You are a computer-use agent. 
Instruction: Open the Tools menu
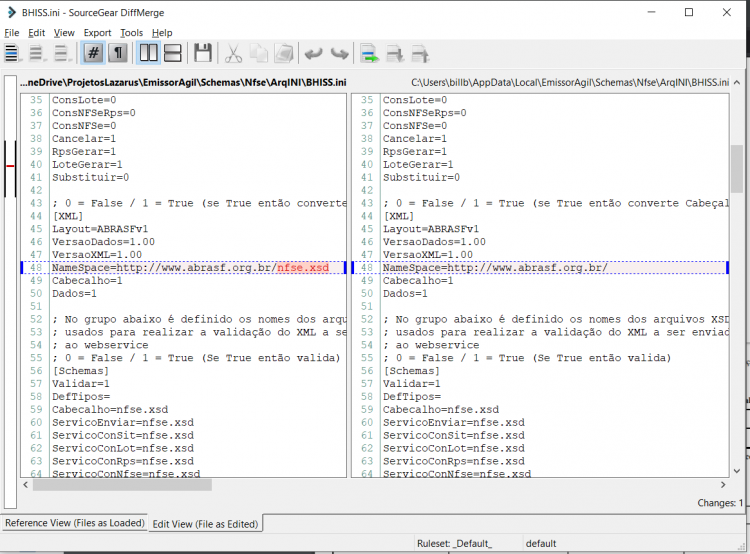tap(132, 33)
